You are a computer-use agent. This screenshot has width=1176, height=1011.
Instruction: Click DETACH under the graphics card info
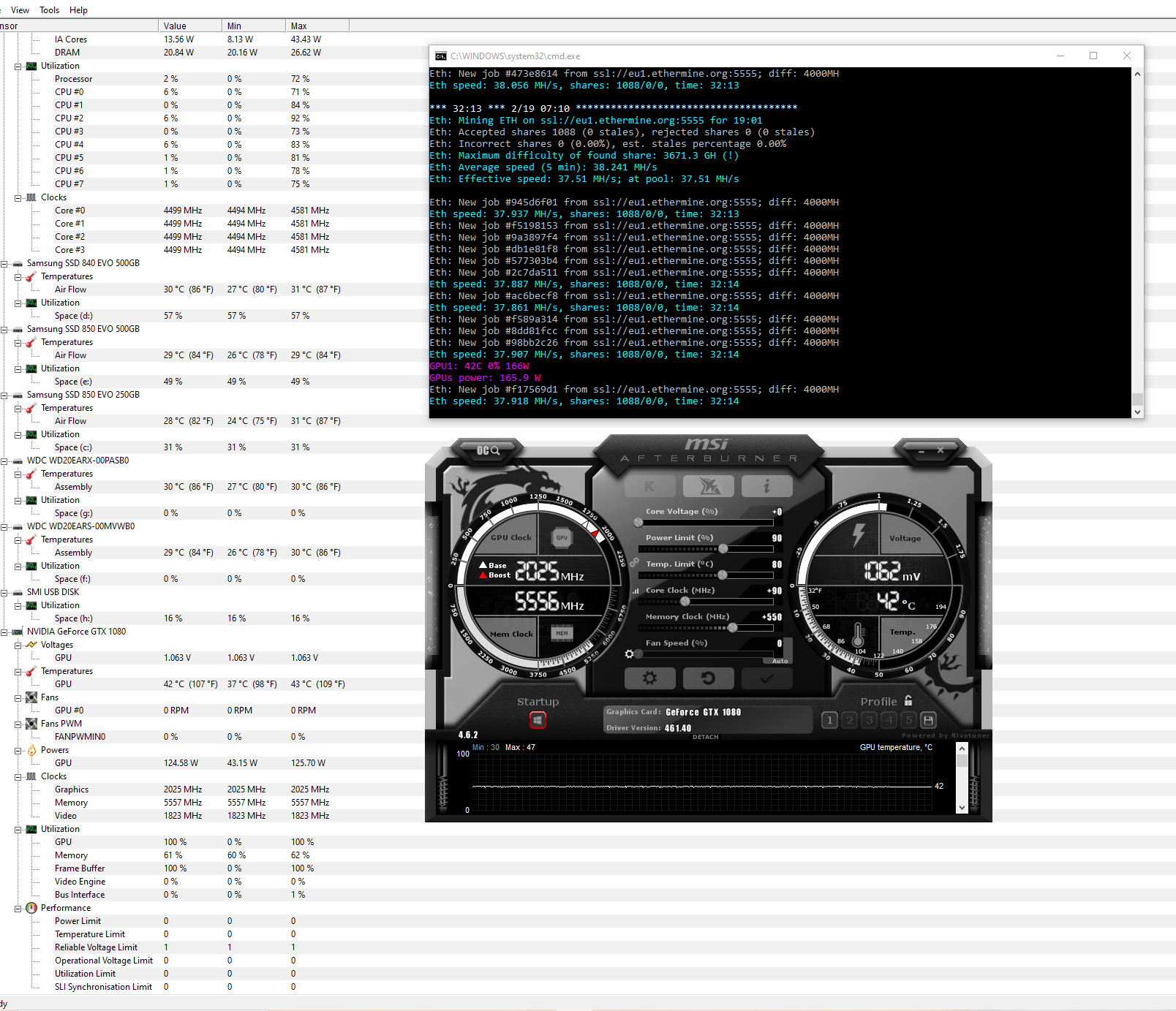coord(706,737)
